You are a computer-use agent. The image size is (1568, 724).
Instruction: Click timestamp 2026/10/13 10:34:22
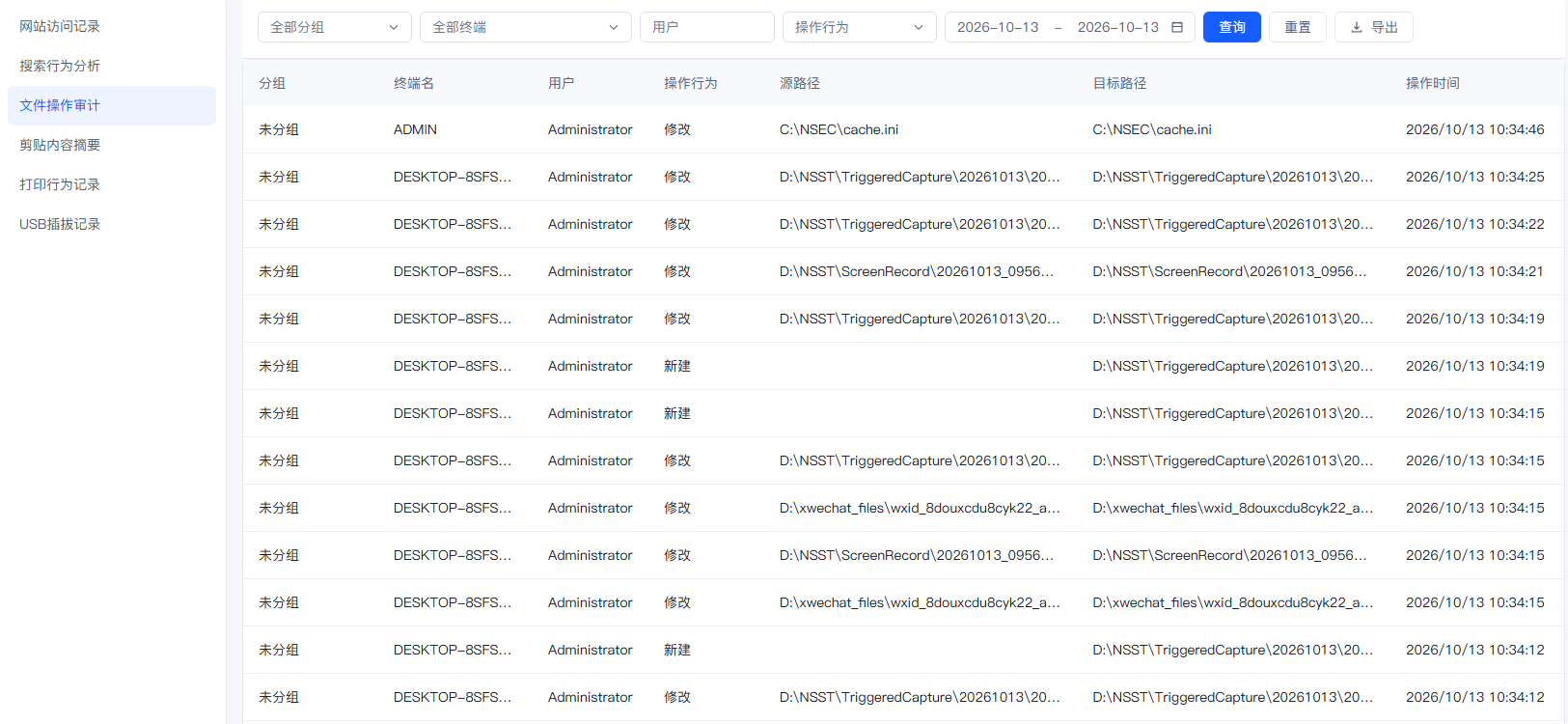pos(1475,224)
